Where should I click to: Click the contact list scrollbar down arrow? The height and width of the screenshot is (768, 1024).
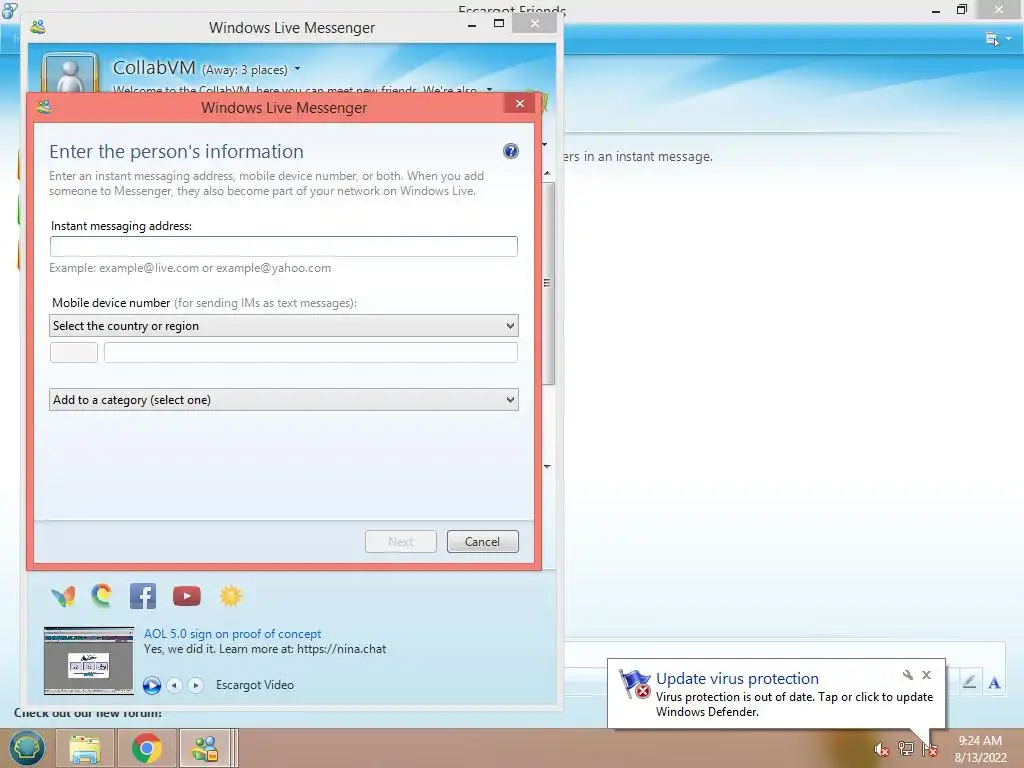(x=547, y=466)
